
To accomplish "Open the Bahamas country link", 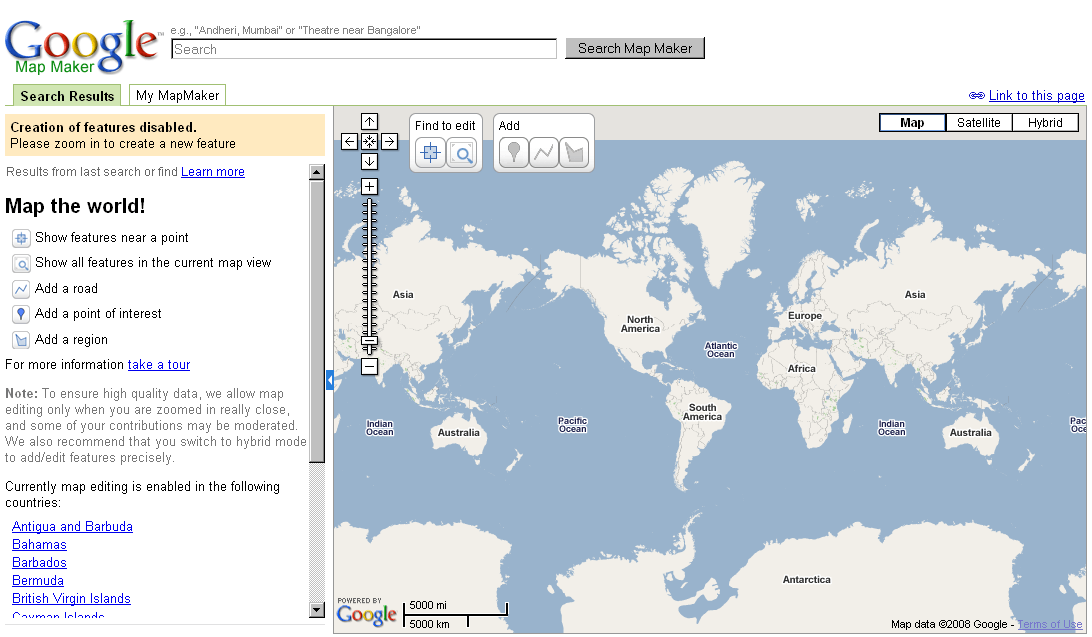I will pos(39,544).
